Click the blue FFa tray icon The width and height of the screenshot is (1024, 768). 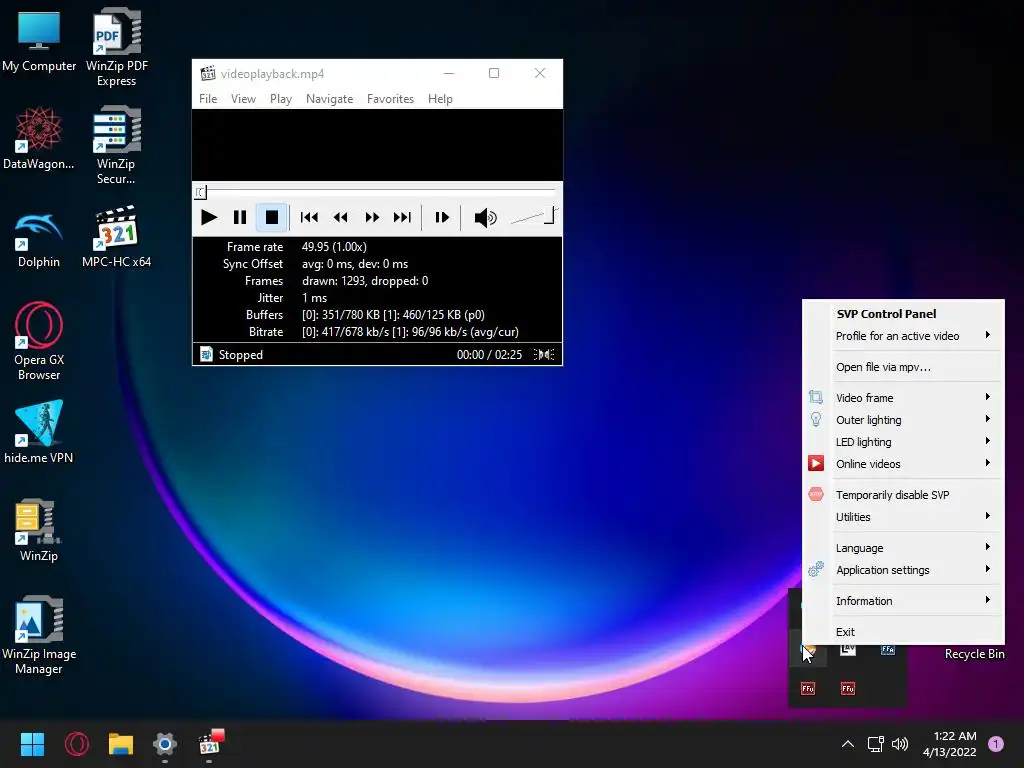[888, 649]
